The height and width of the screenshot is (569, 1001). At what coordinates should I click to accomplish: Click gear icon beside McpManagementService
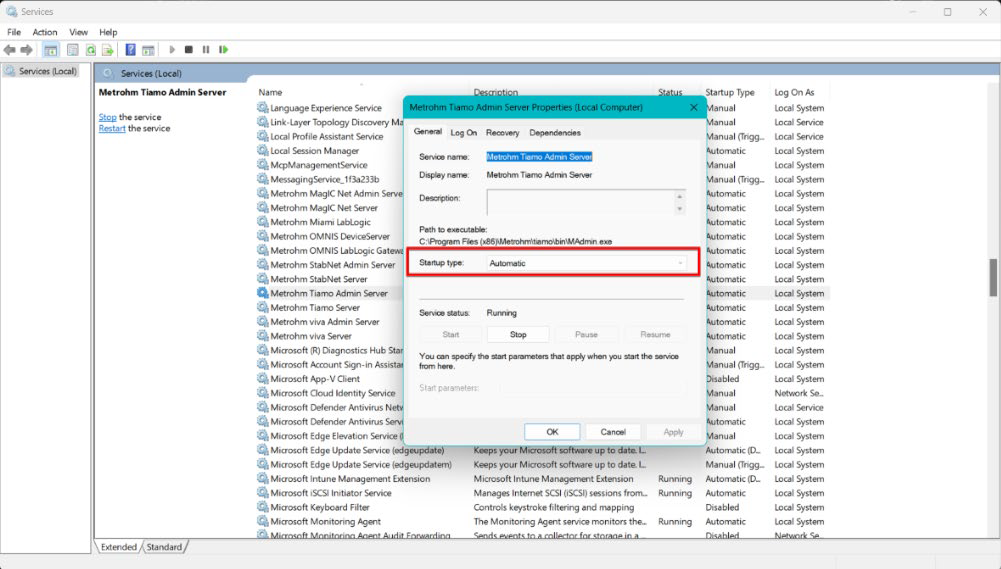262,164
